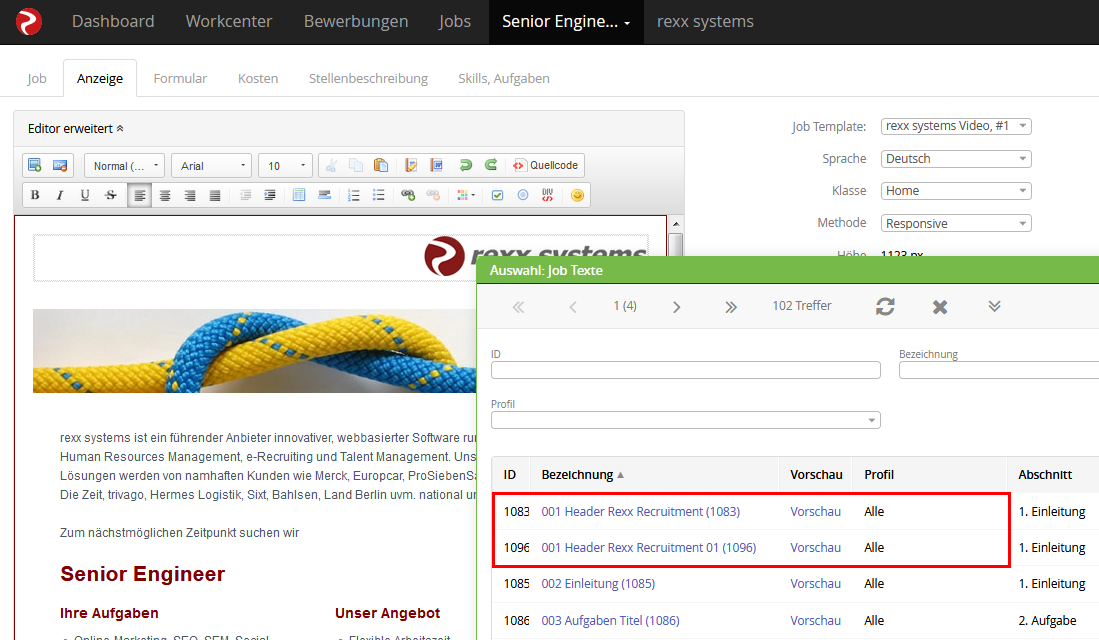Open the Jobs menu item
1099x640 pixels.
coord(454,22)
